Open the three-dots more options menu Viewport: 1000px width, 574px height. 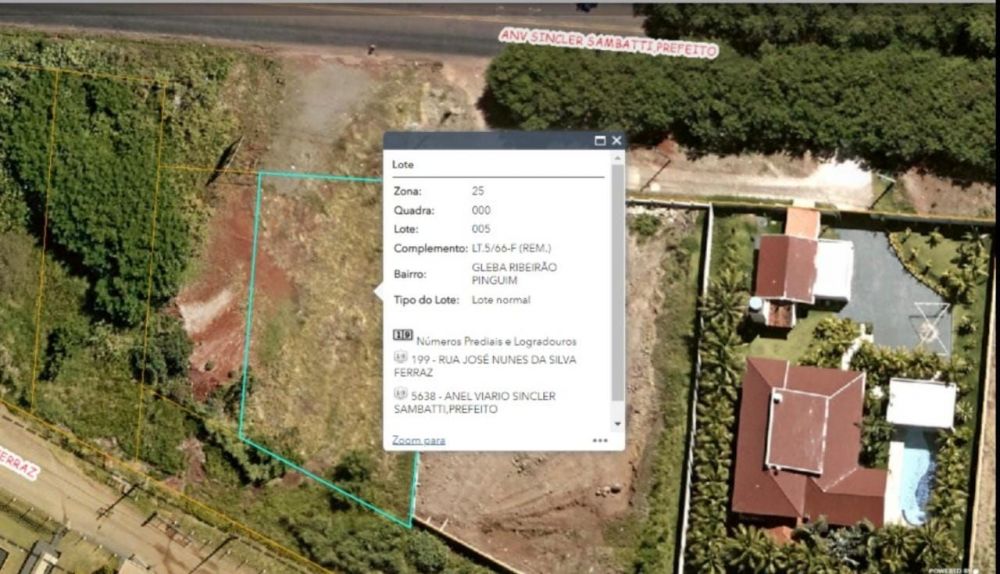600,440
